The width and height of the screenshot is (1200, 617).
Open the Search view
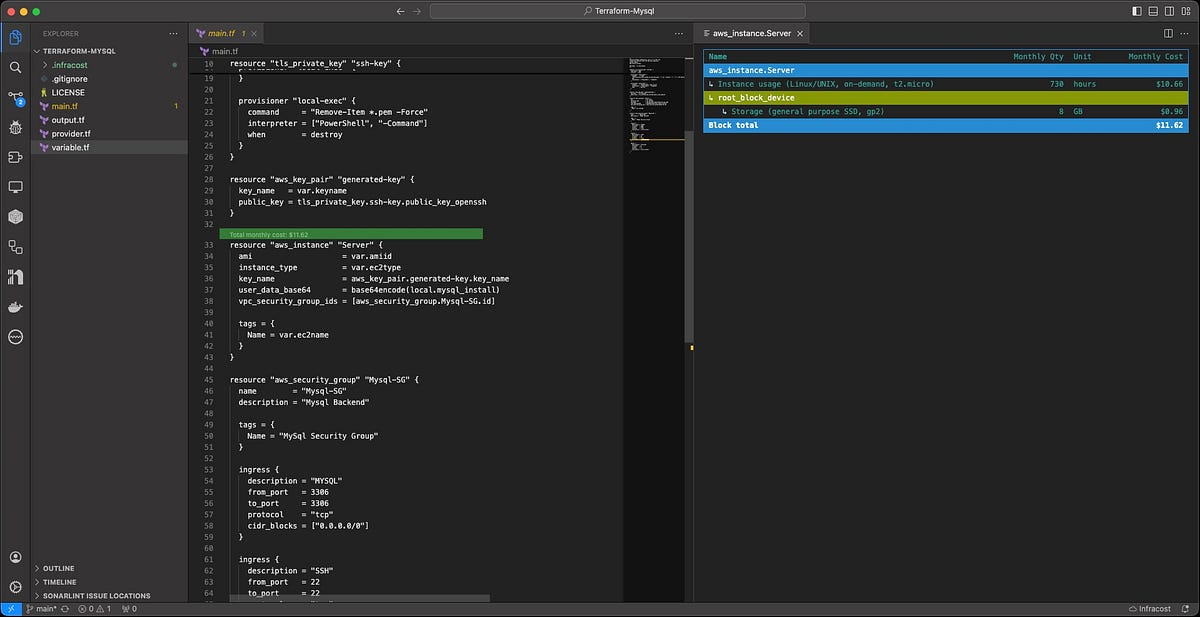click(x=14, y=67)
